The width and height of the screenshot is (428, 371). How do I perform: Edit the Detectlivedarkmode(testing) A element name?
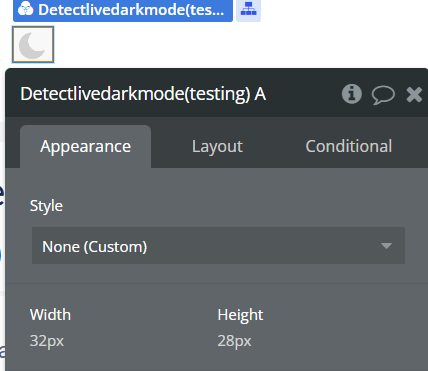(143, 94)
